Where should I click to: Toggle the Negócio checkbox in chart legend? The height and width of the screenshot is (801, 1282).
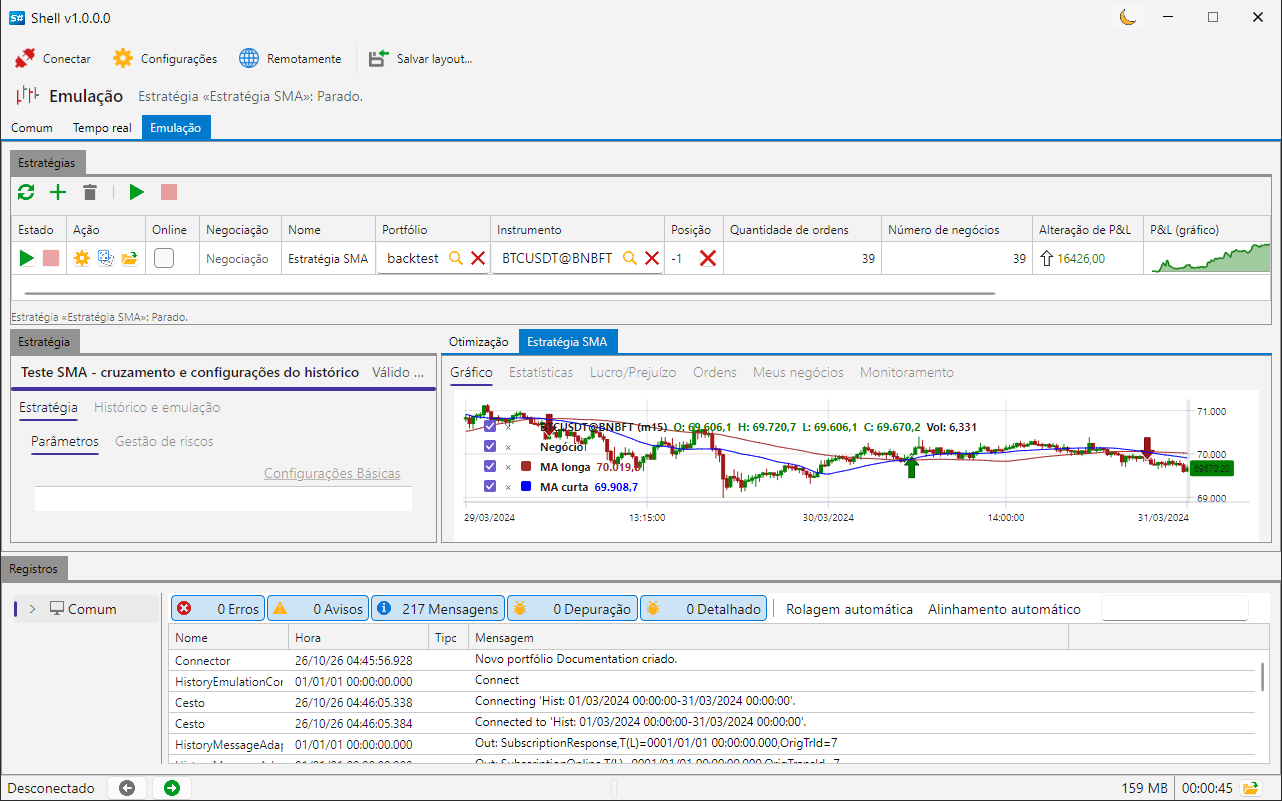tap(490, 446)
